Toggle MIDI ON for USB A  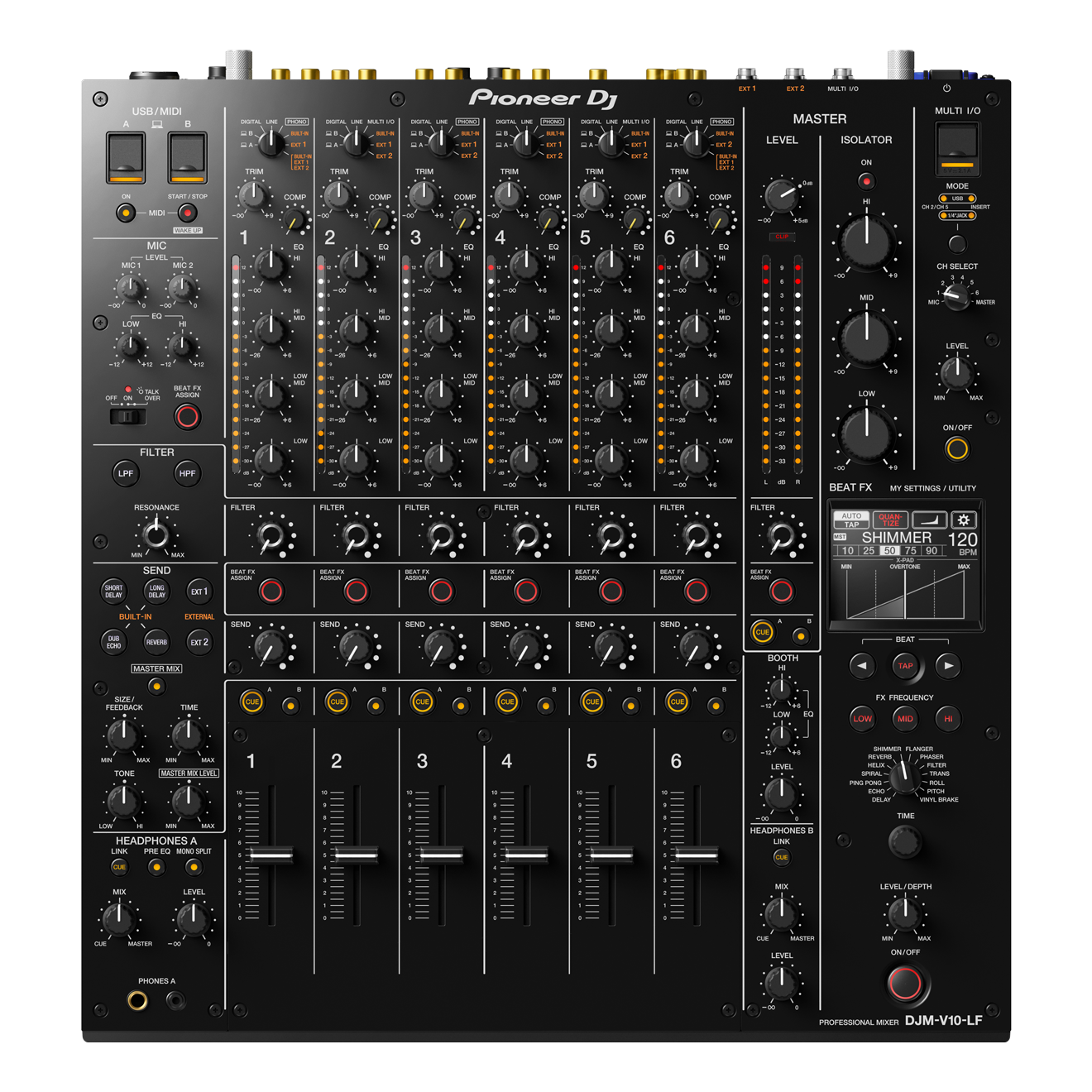[x=125, y=213]
